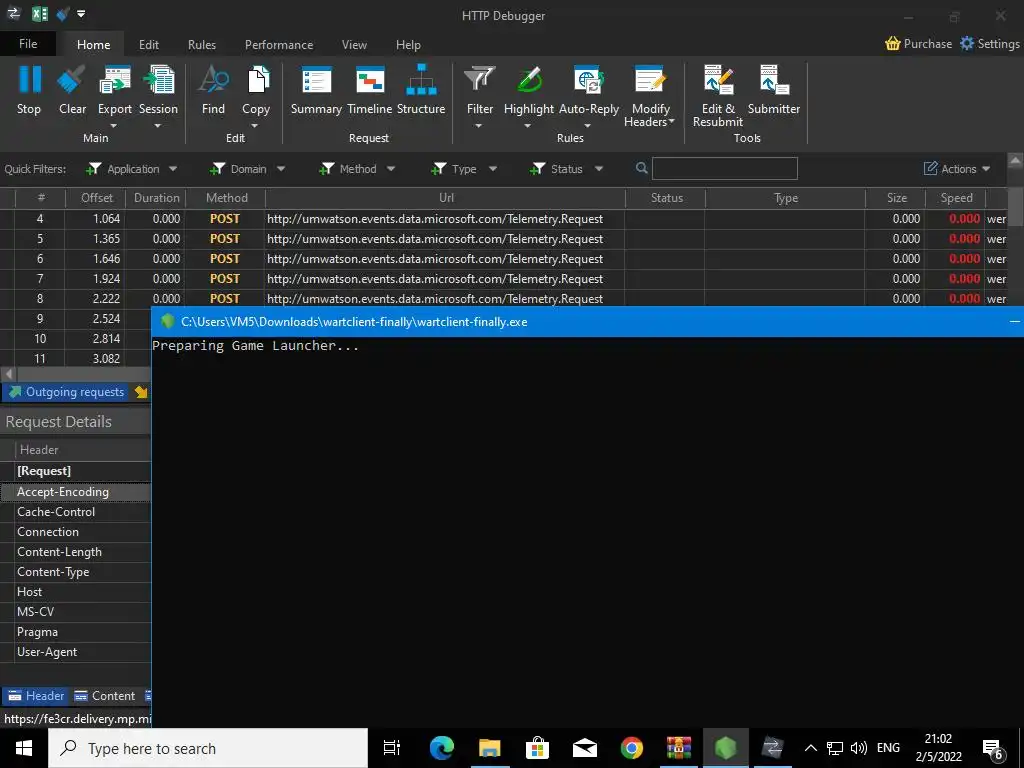The image size is (1024, 768).
Task: Select the MS-CV header row
Action: pyautogui.click(x=76, y=612)
